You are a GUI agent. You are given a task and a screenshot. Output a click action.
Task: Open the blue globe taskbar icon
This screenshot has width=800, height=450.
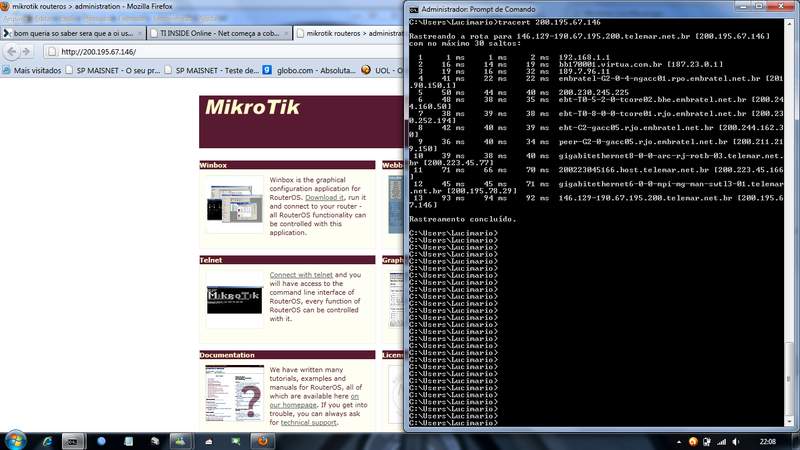pyautogui.click(x=101, y=441)
